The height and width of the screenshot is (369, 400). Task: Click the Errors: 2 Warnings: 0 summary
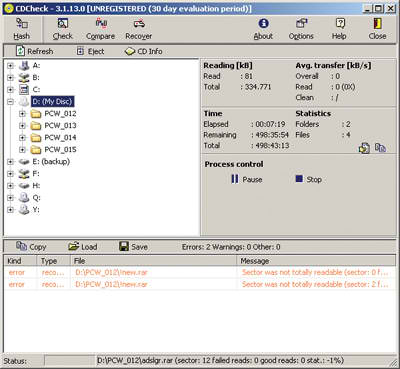click(231, 247)
